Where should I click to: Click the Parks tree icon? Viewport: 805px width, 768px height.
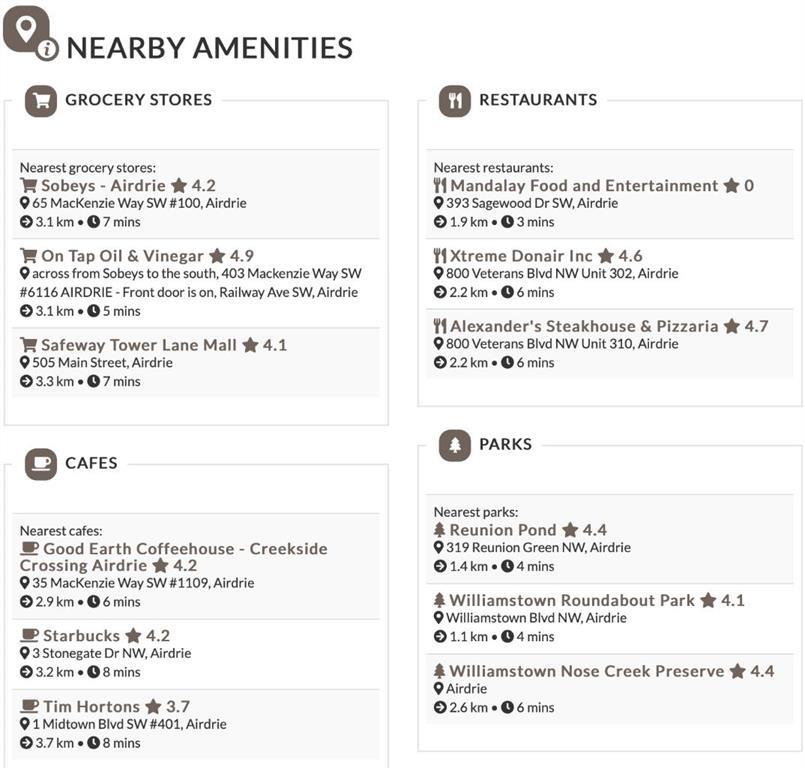tap(455, 445)
